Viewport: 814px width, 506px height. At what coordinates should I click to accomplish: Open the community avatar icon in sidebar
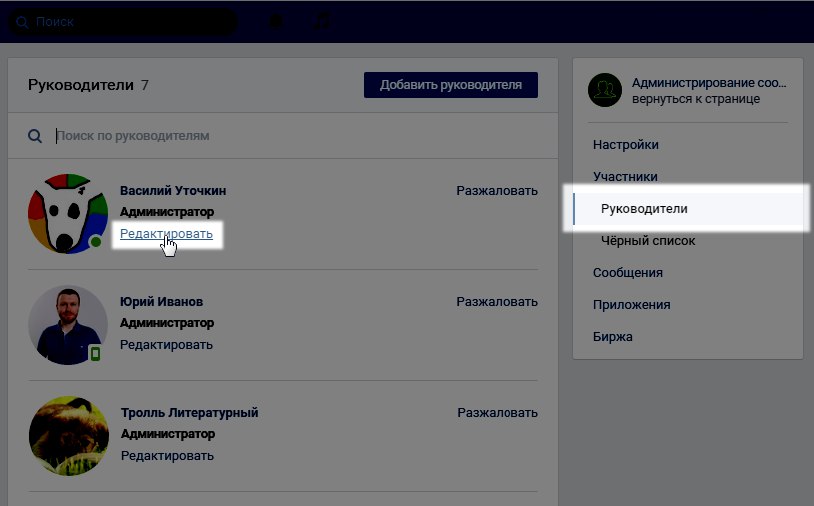pyautogui.click(x=605, y=90)
